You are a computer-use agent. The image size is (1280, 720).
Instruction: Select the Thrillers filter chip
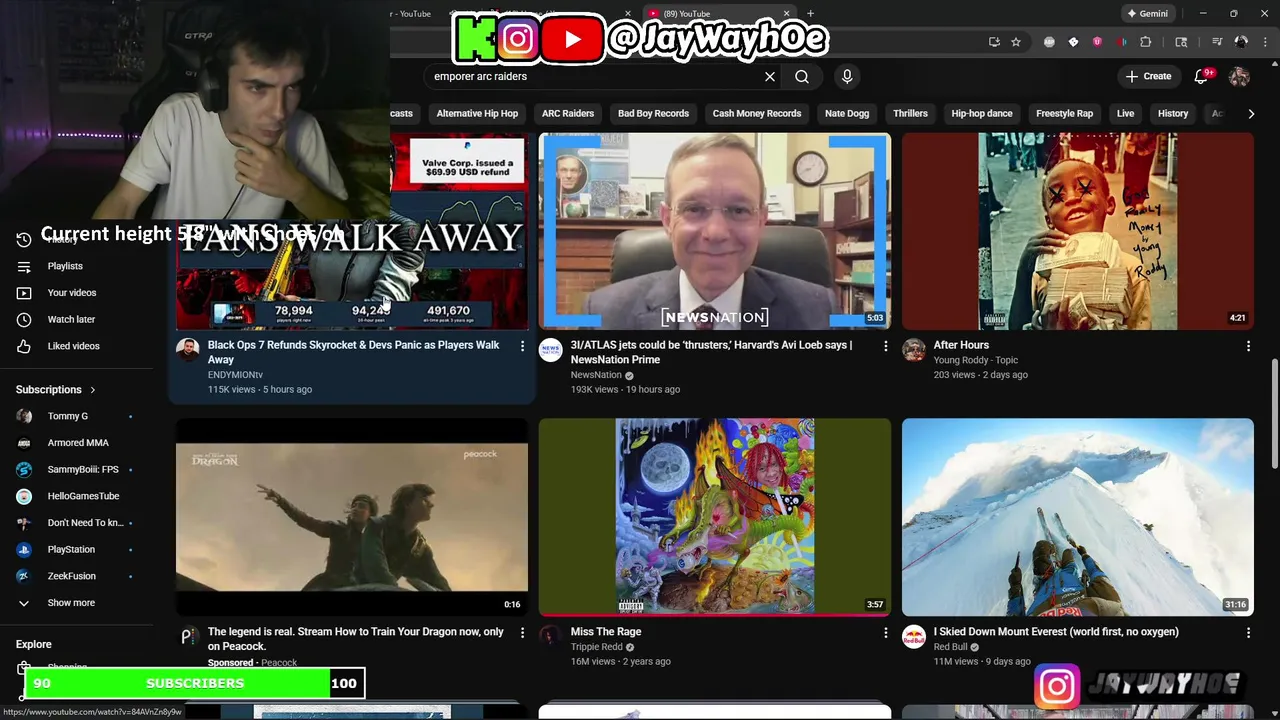[x=910, y=114]
